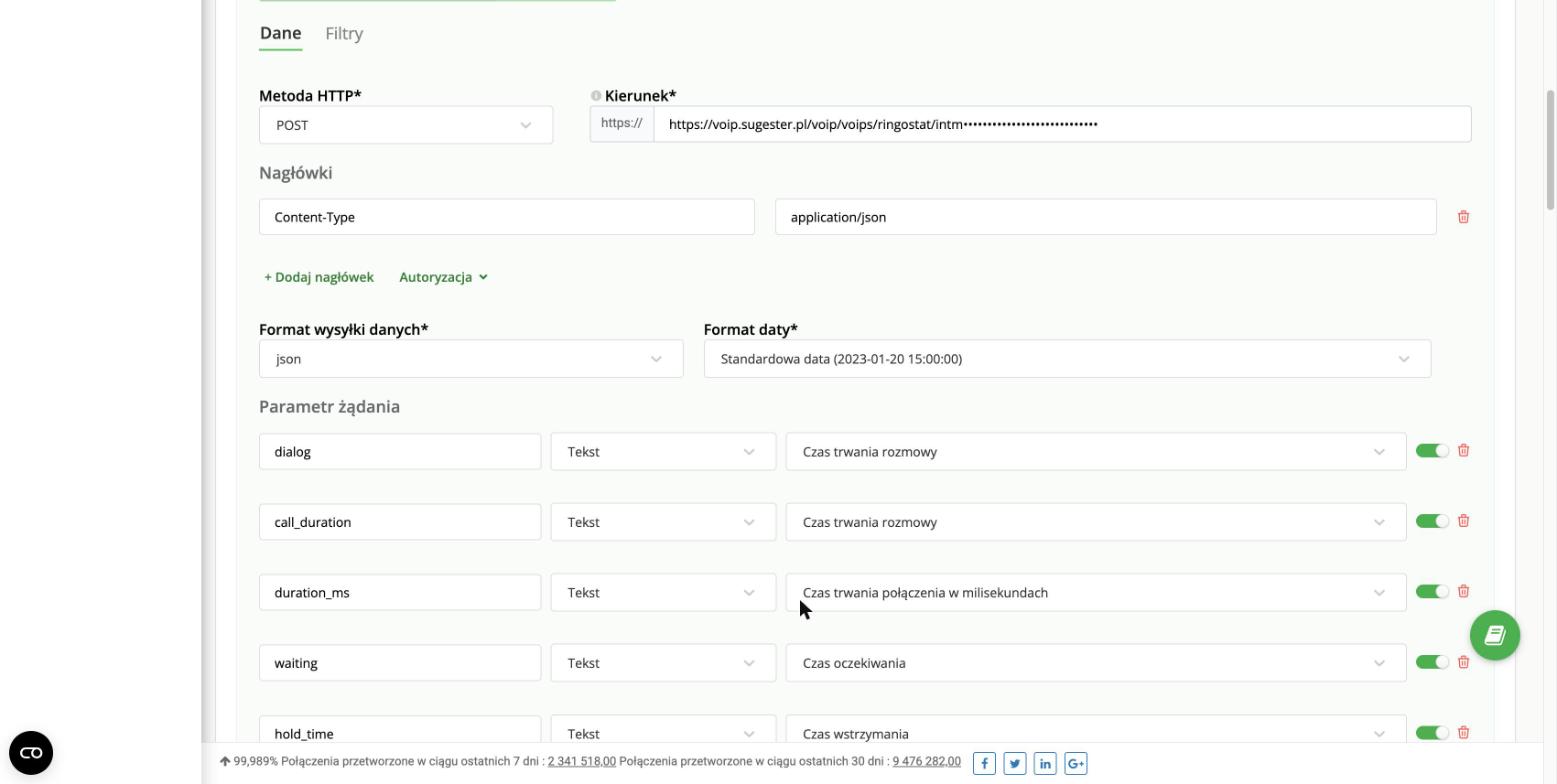Open Czas oczekiwania value dropdown
This screenshot has width=1557, height=784.
(1096, 663)
